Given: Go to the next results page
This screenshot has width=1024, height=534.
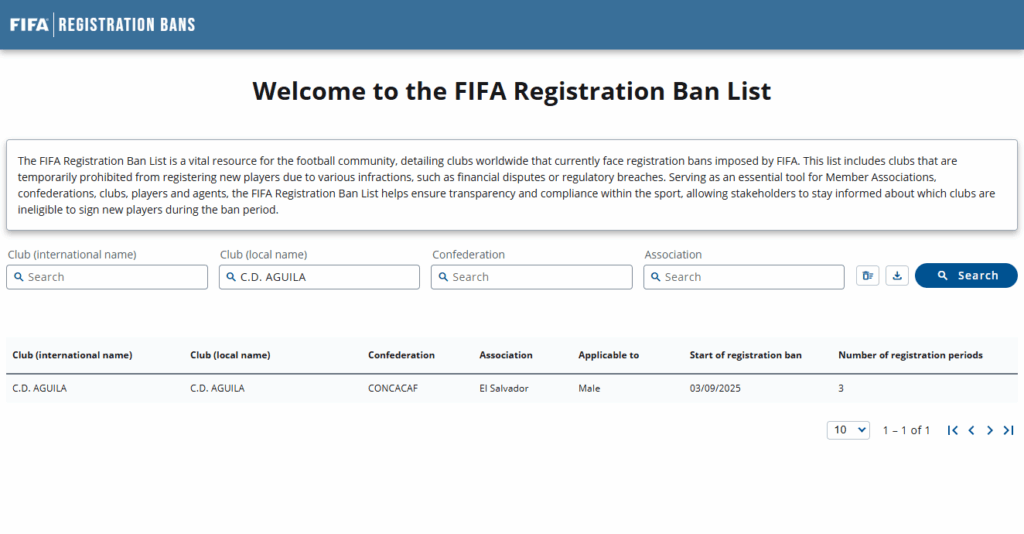Looking at the screenshot, I should pyautogui.click(x=990, y=430).
